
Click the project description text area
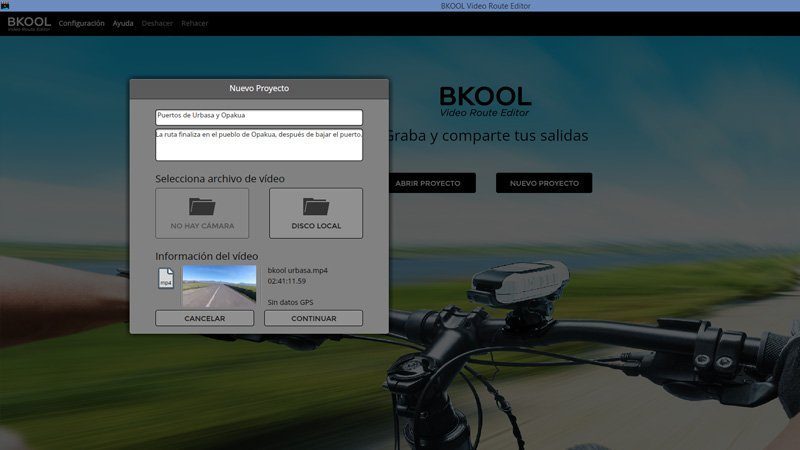pyautogui.click(x=259, y=145)
